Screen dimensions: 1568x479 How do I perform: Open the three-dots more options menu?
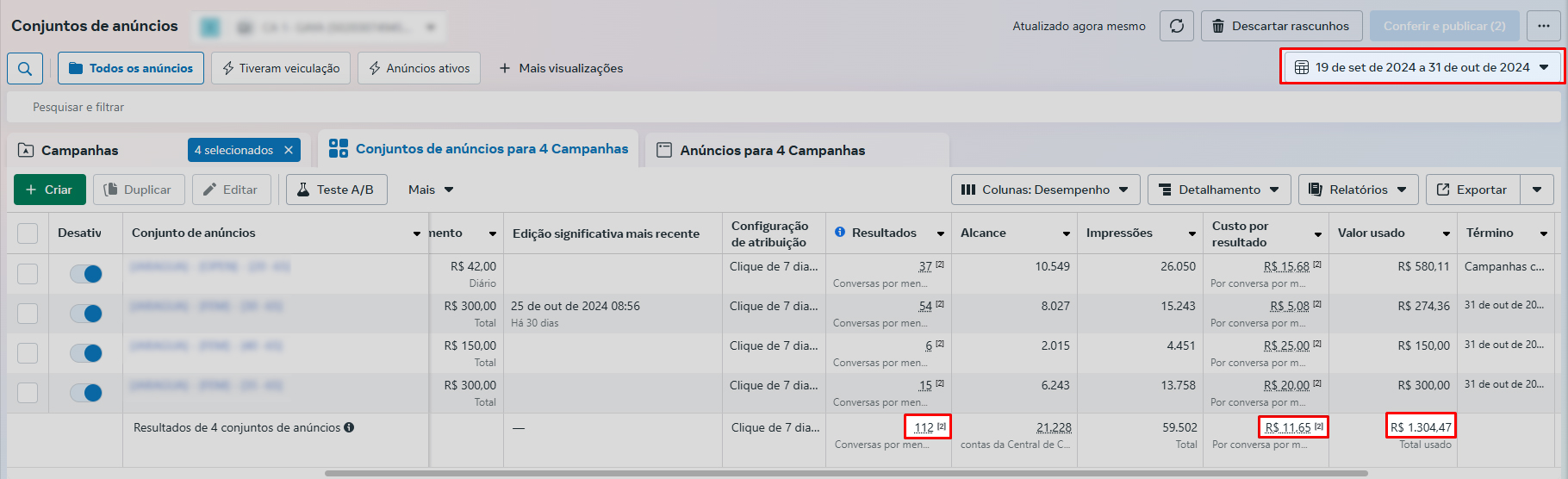(1543, 26)
